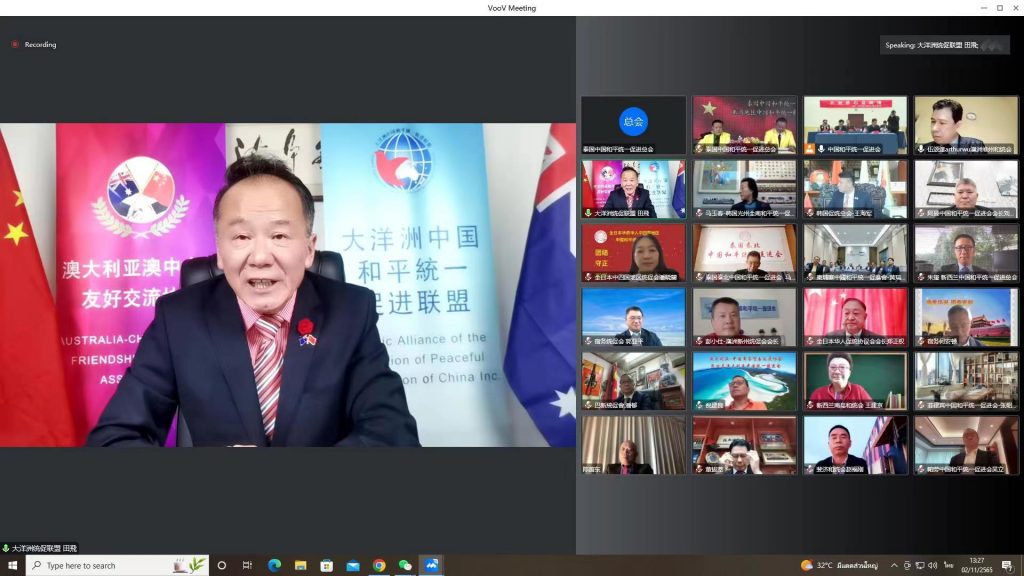
Task: Click the orange host icon on 中国和平统一促进会 tile
Action: coord(810,149)
